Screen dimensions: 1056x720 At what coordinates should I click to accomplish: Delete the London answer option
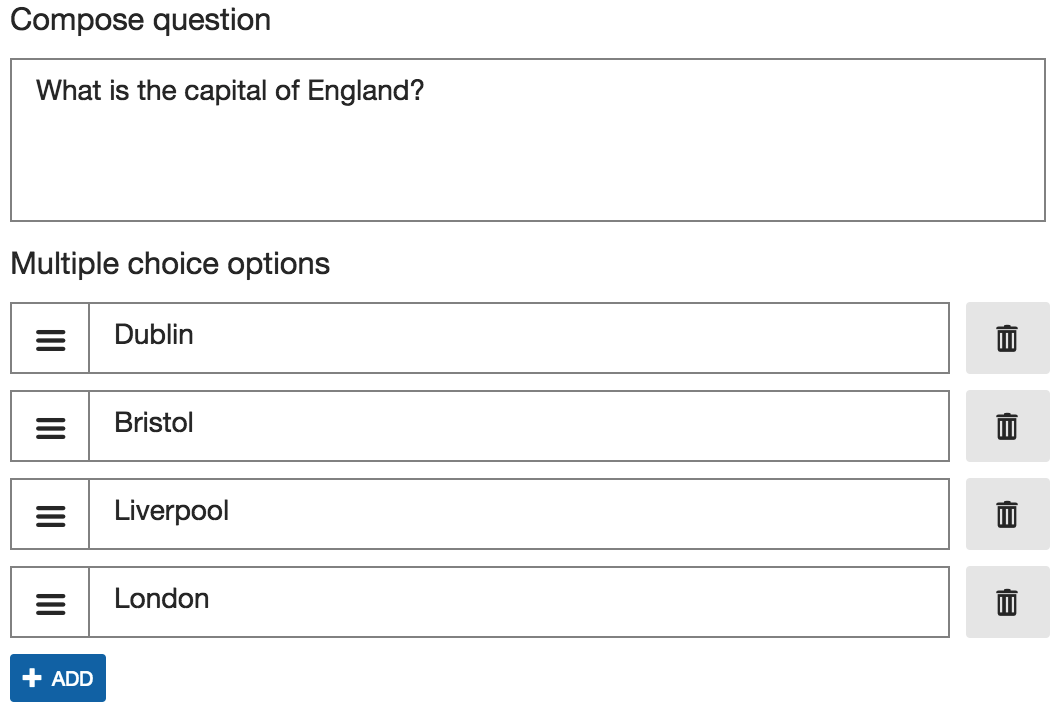(x=1007, y=602)
